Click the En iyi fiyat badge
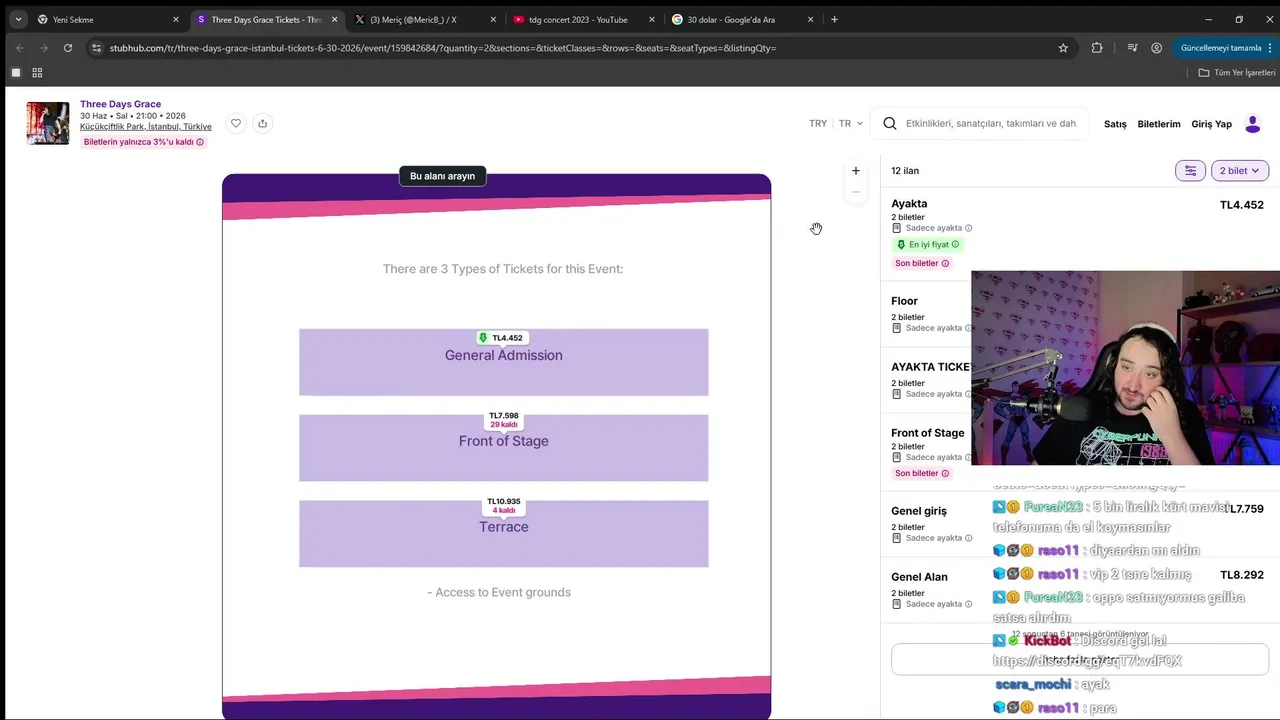The width and height of the screenshot is (1280, 720). pos(927,245)
